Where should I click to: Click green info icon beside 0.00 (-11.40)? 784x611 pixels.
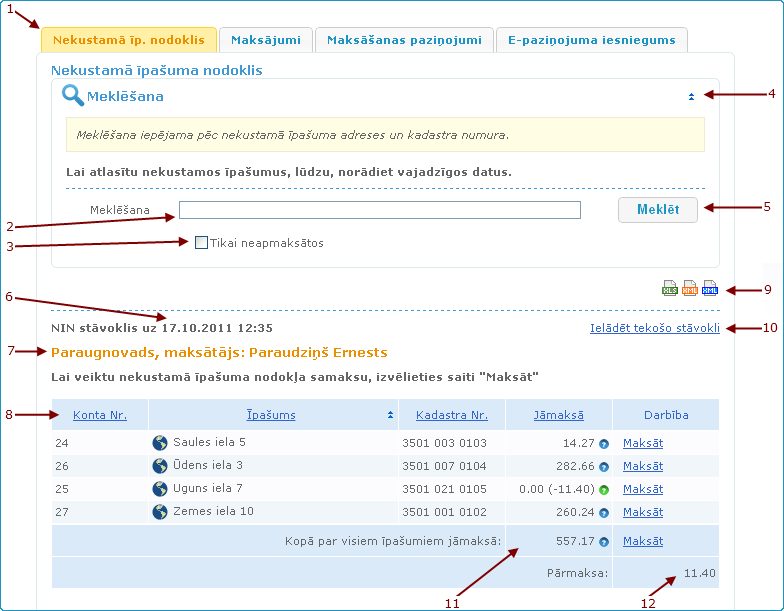[604, 490]
